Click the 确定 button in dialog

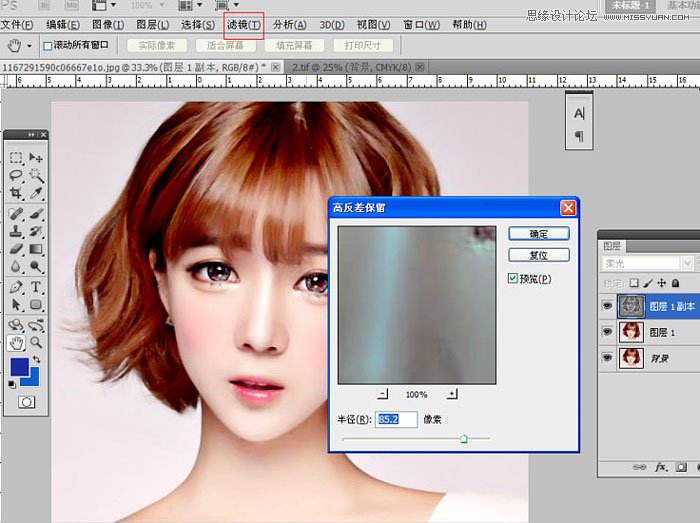[538, 233]
